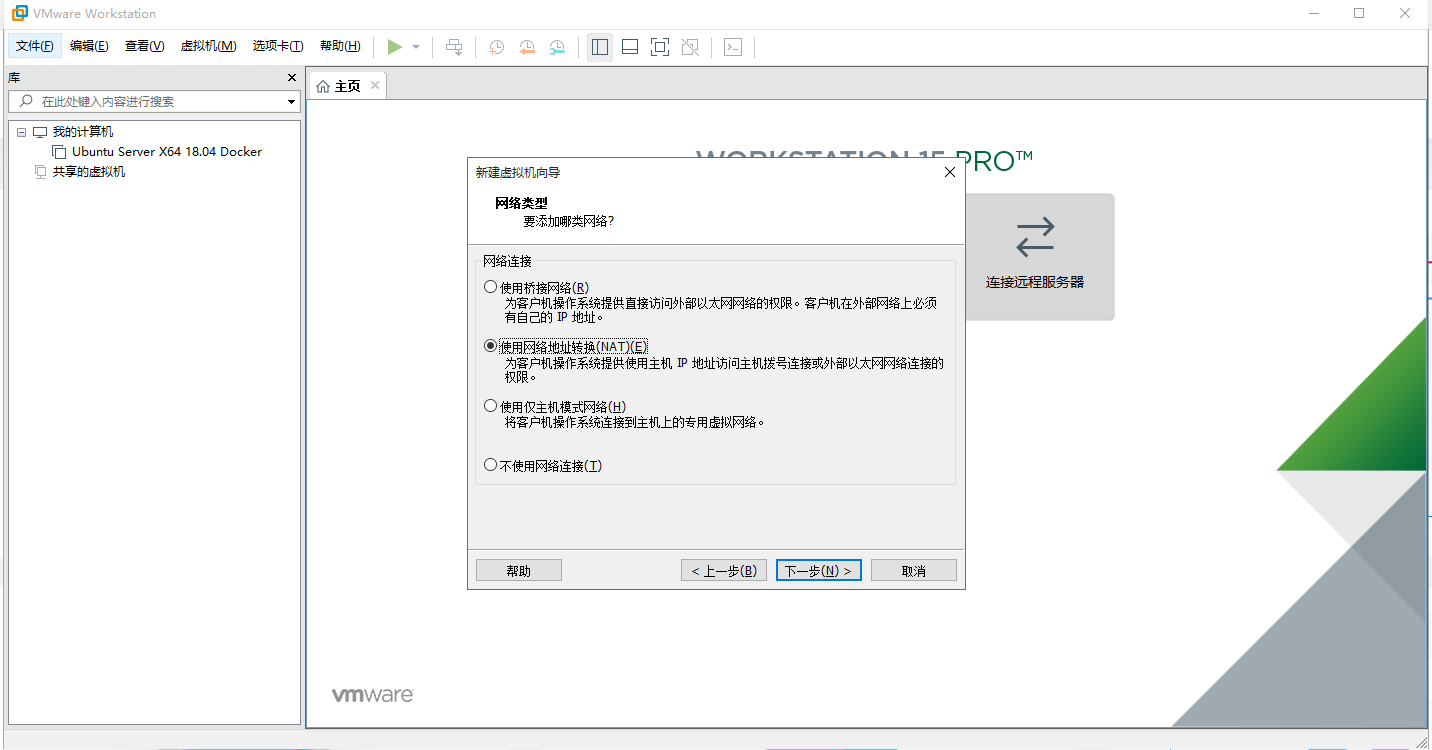Open the 选项卡(T) menu
Screen dimensions: 1432x750
pyautogui.click(x=278, y=46)
